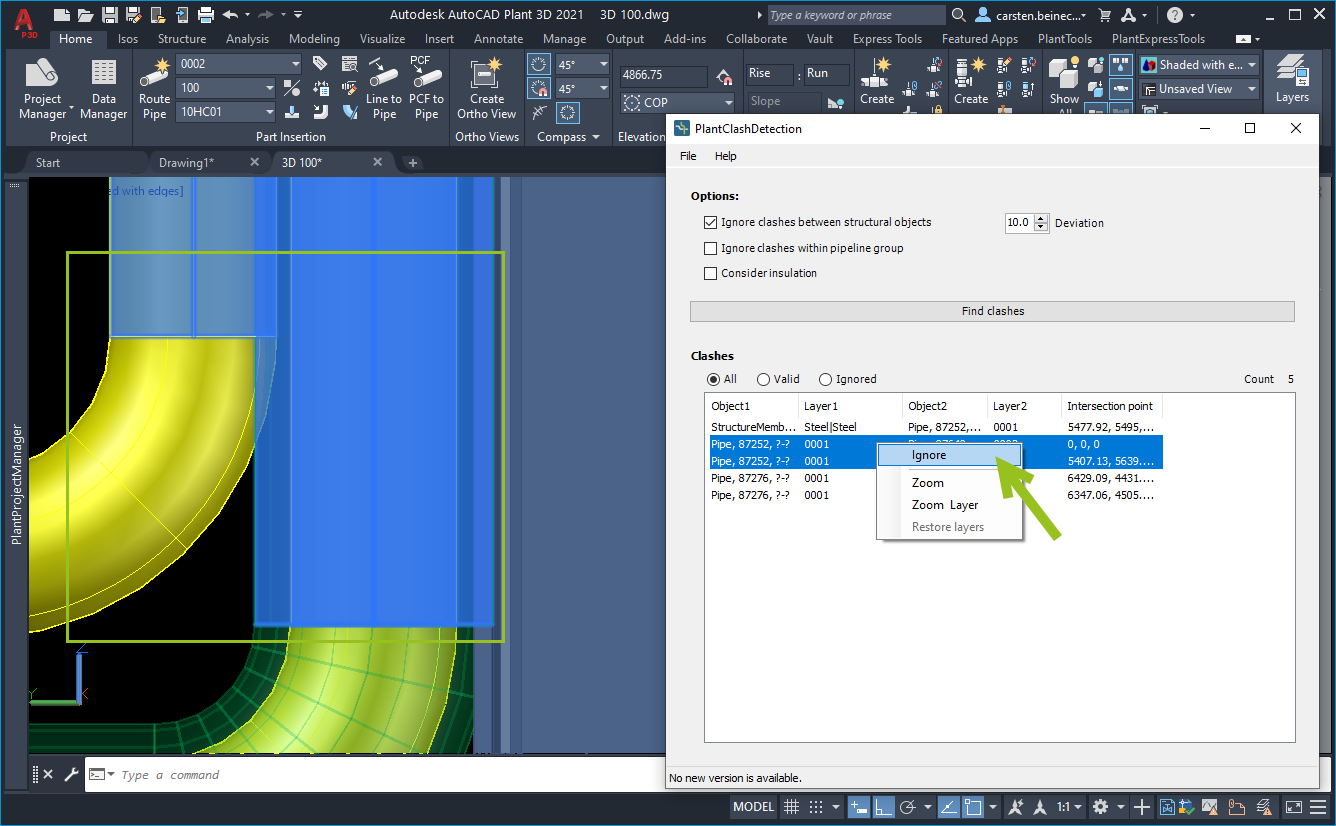Open the new drawing tab plus icon
Image resolution: width=1336 pixels, height=826 pixels.
413,163
